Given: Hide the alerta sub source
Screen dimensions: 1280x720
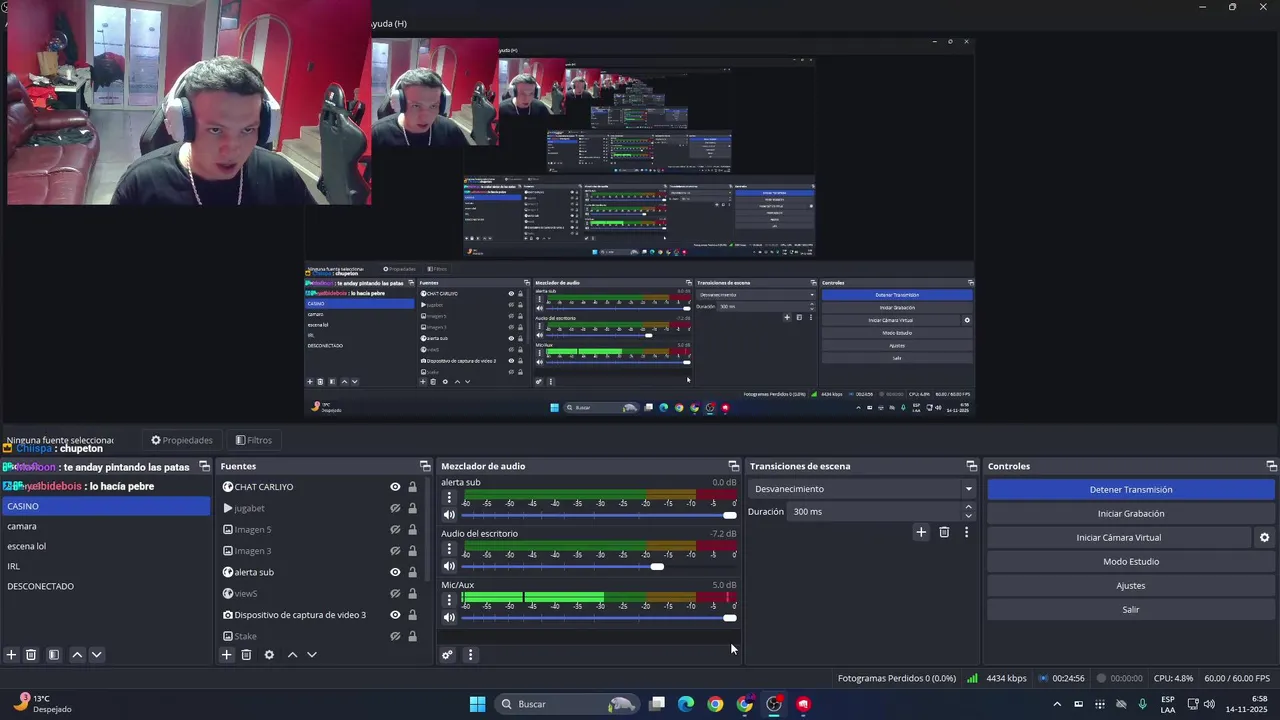Looking at the screenshot, I should 395,572.
